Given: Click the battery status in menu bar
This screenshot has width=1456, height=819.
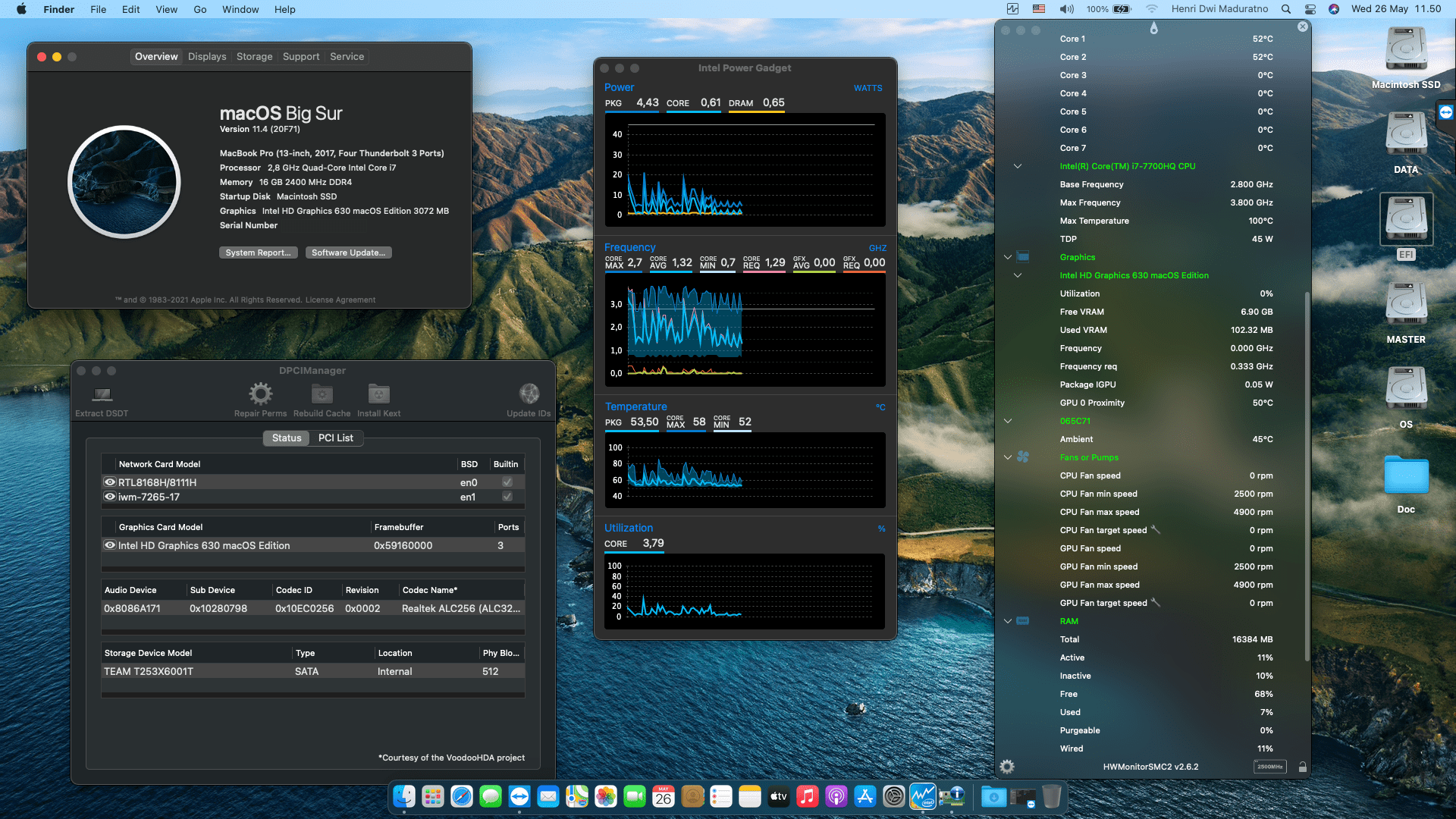Looking at the screenshot, I should pyautogui.click(x=1109, y=9).
